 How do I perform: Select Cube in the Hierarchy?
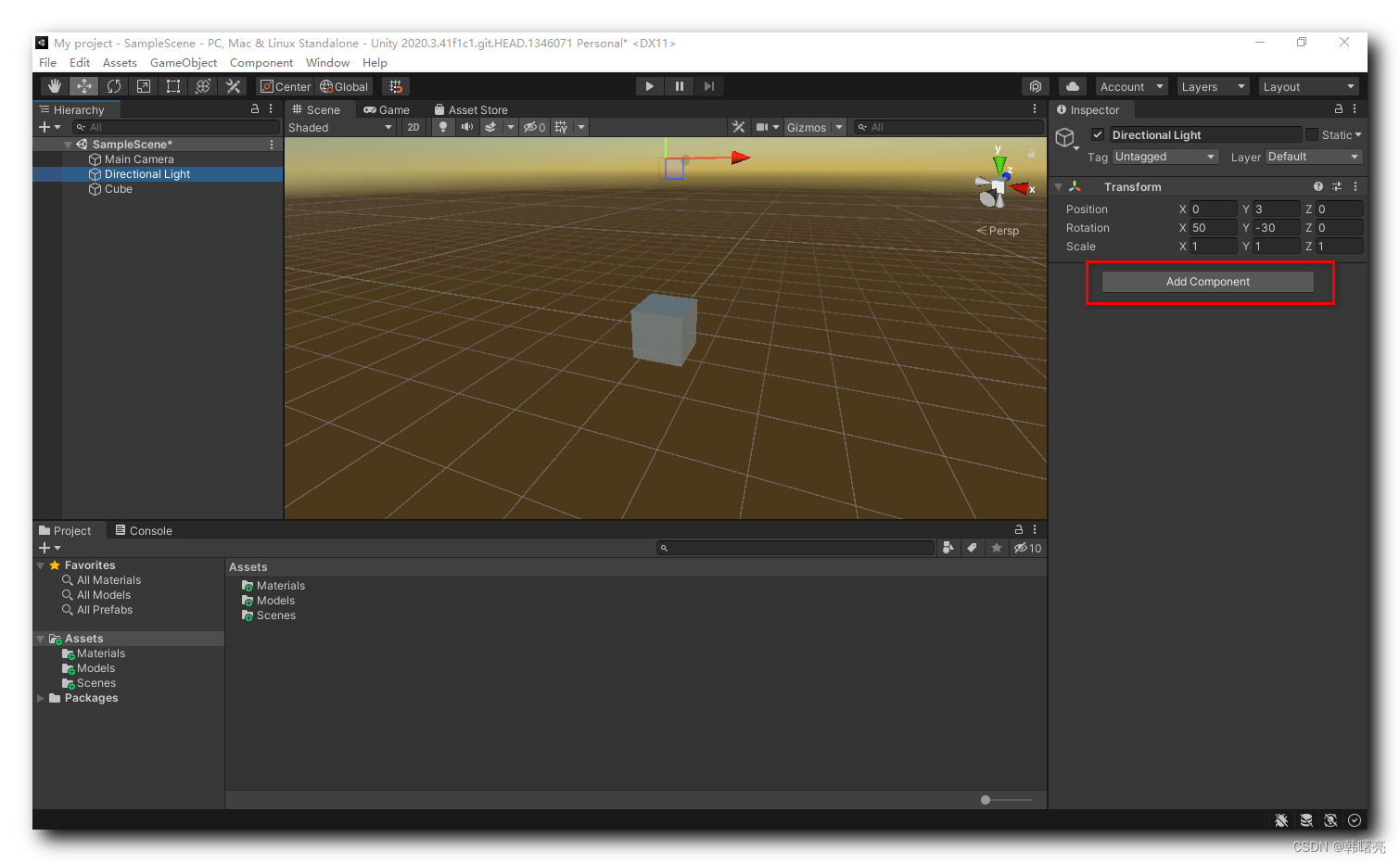pos(117,189)
